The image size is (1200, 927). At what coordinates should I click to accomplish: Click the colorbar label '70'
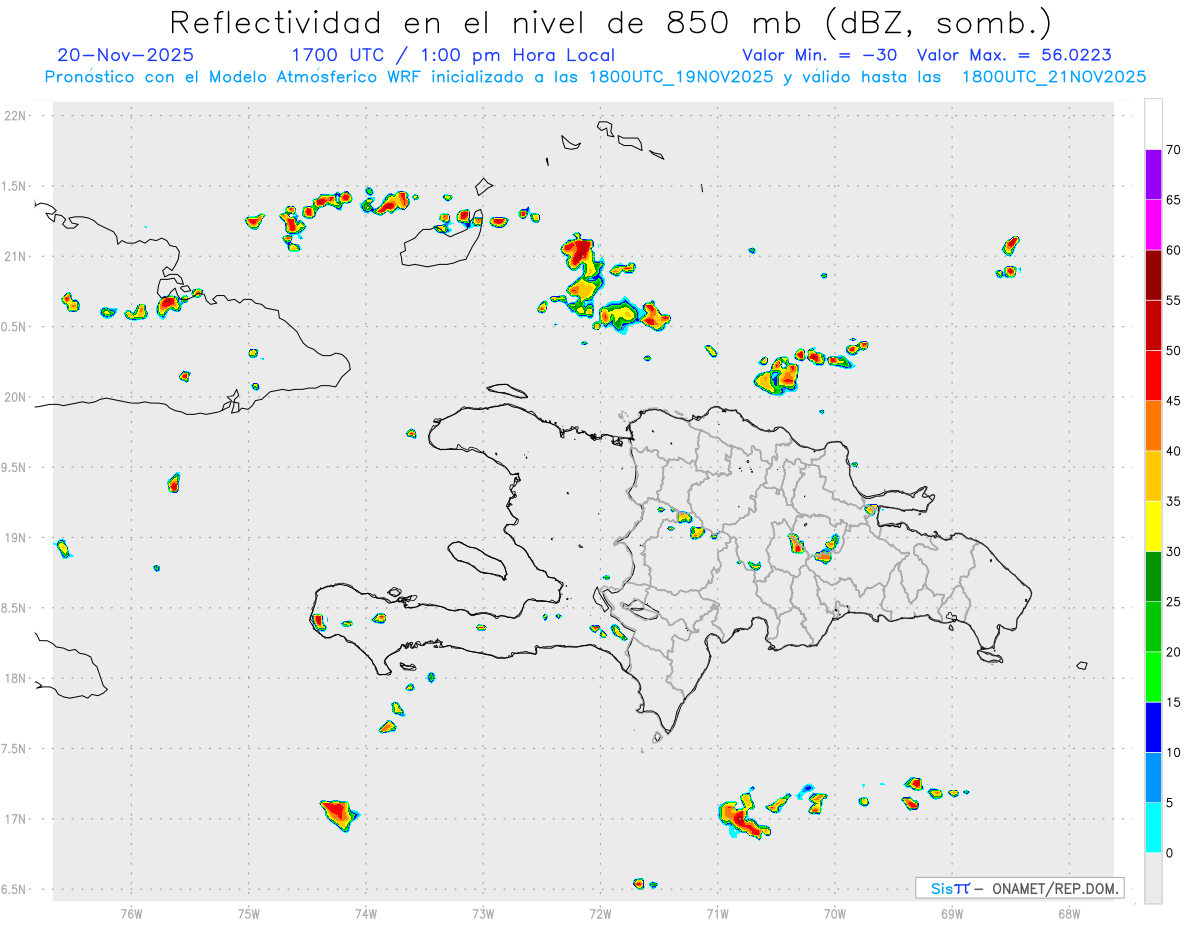[x=1174, y=150]
